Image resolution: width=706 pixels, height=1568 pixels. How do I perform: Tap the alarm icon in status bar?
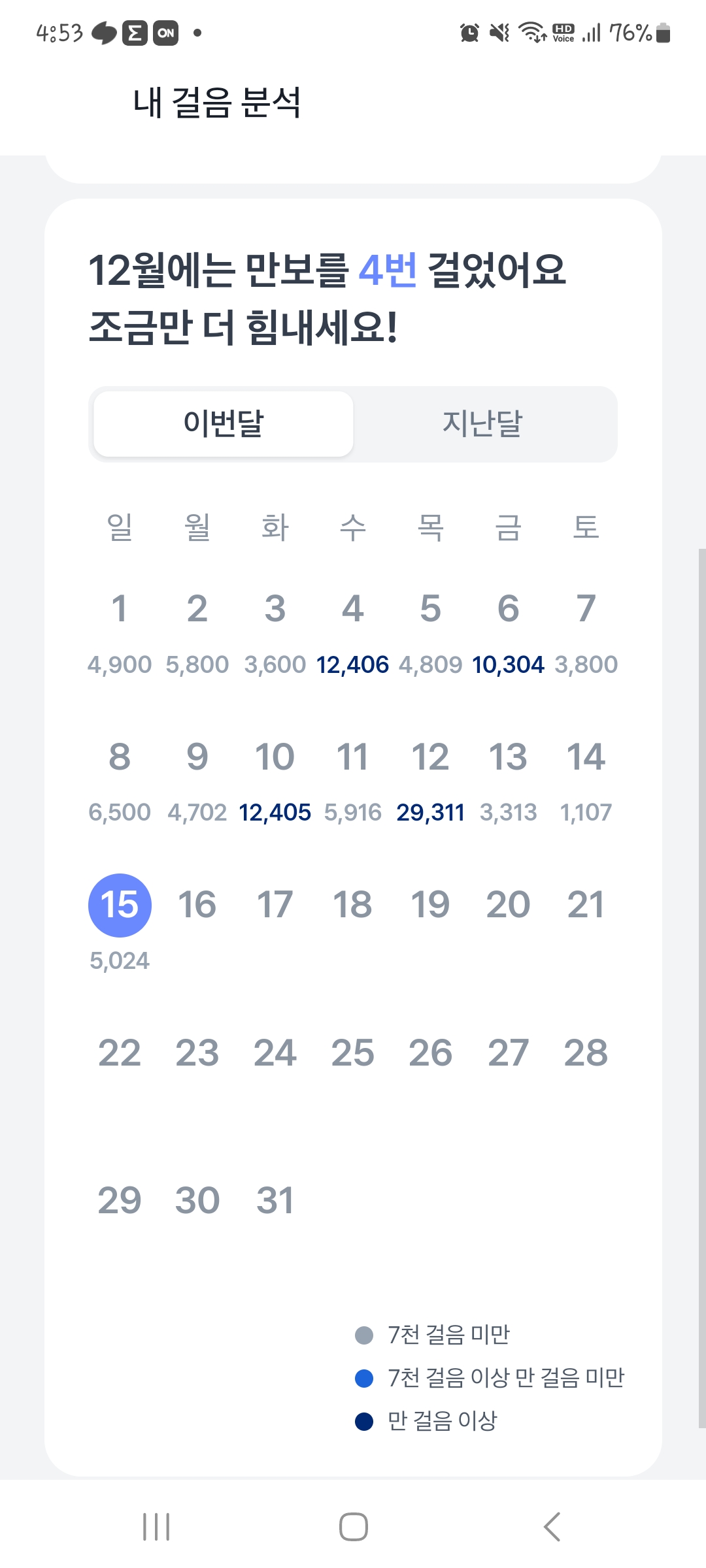click(469, 32)
